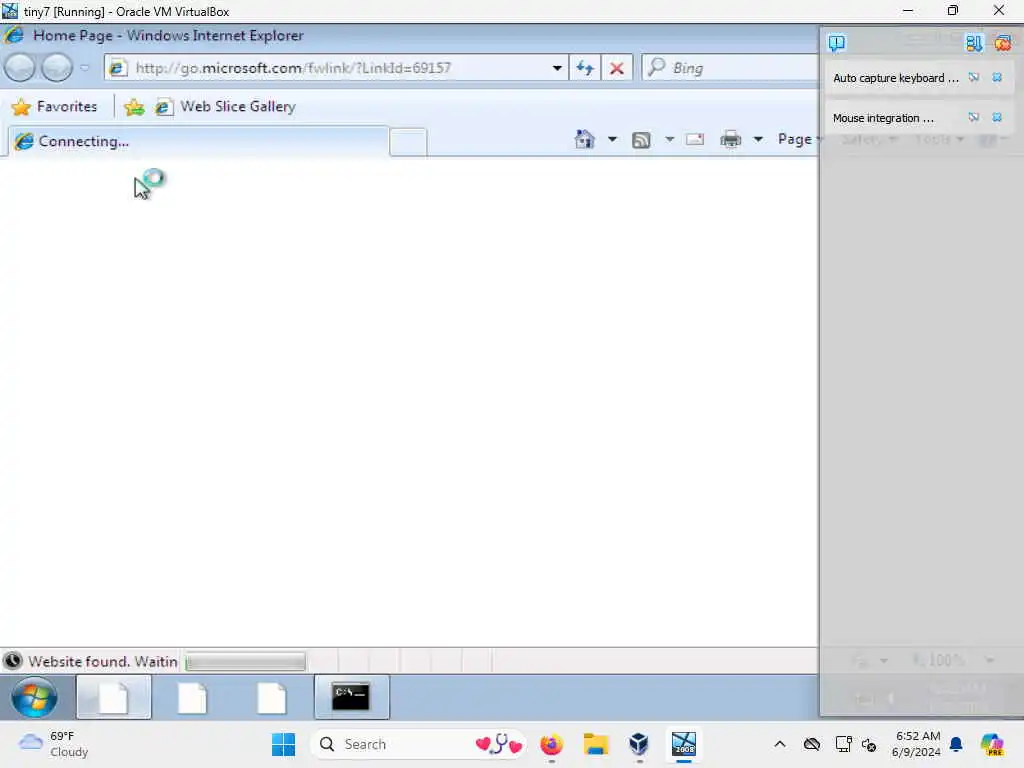Expand the Feeds dropdown arrow
1024x768 pixels.
669,139
